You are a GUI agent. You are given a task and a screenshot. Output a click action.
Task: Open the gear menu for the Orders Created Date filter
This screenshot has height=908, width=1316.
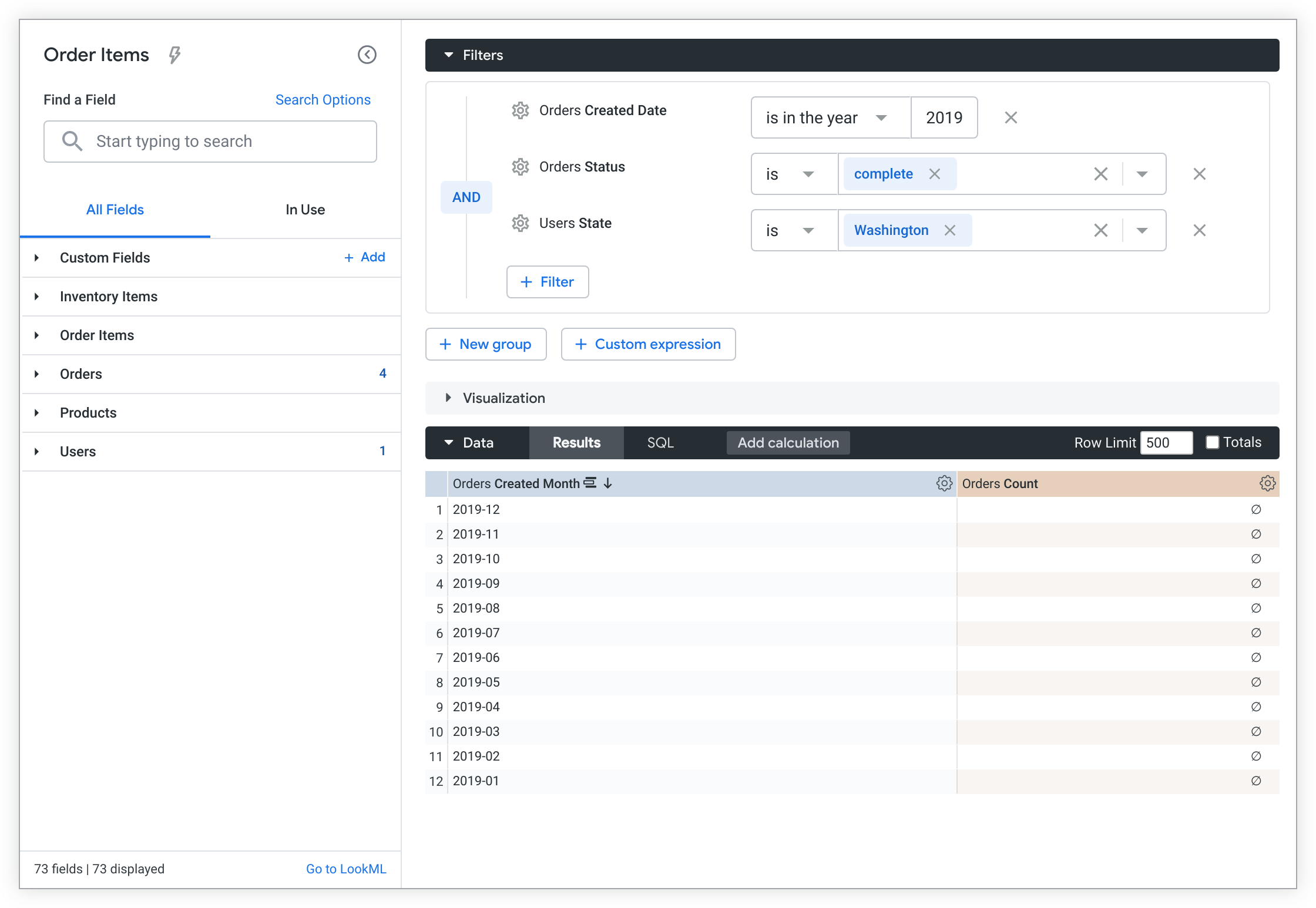pyautogui.click(x=521, y=110)
